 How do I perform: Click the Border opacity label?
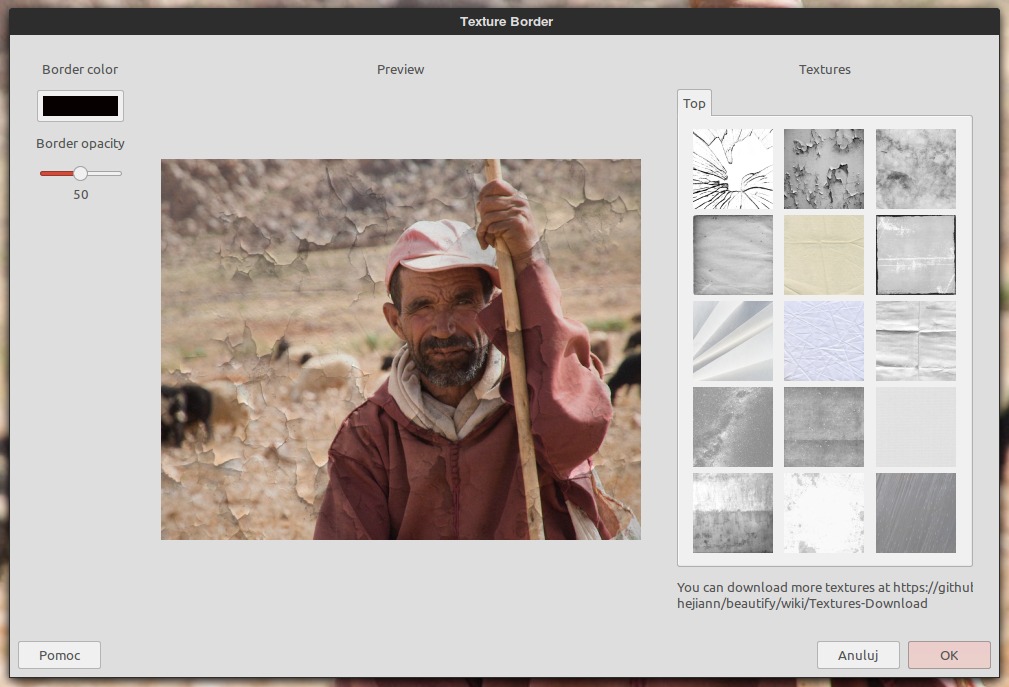click(x=80, y=143)
